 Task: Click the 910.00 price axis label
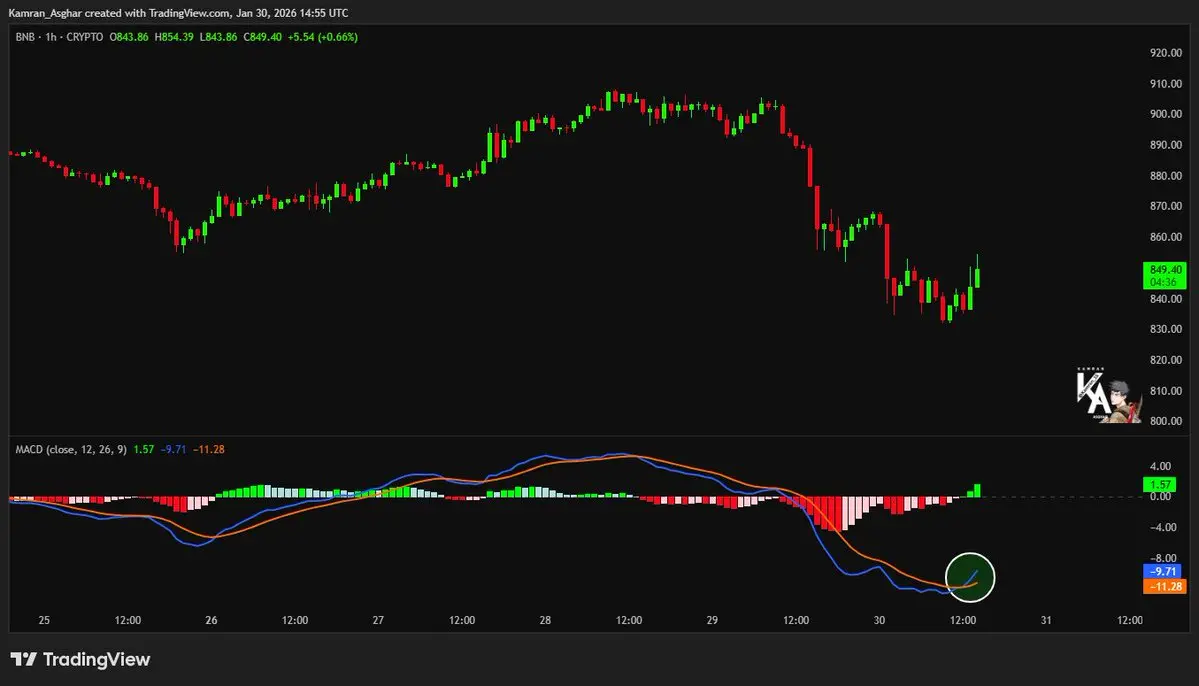pyautogui.click(x=1166, y=84)
